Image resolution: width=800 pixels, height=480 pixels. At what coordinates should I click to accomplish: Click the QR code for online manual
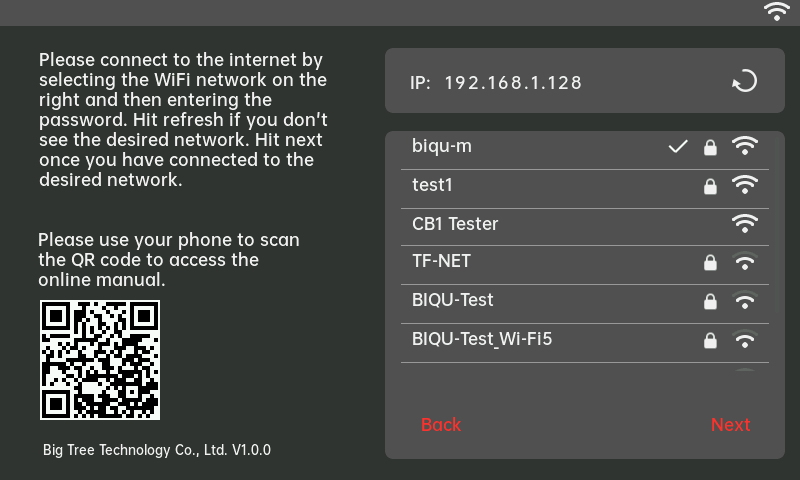(100, 360)
